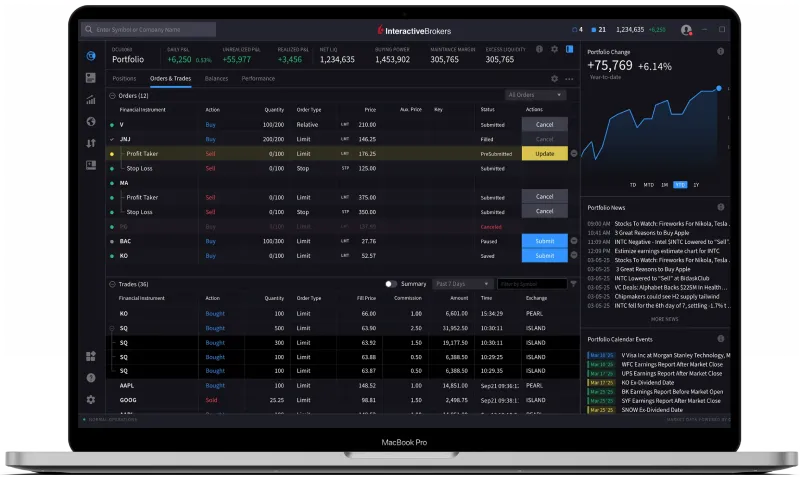The height and width of the screenshot is (477, 800).
Task: Submit the BAC buy order
Action: [544, 241]
